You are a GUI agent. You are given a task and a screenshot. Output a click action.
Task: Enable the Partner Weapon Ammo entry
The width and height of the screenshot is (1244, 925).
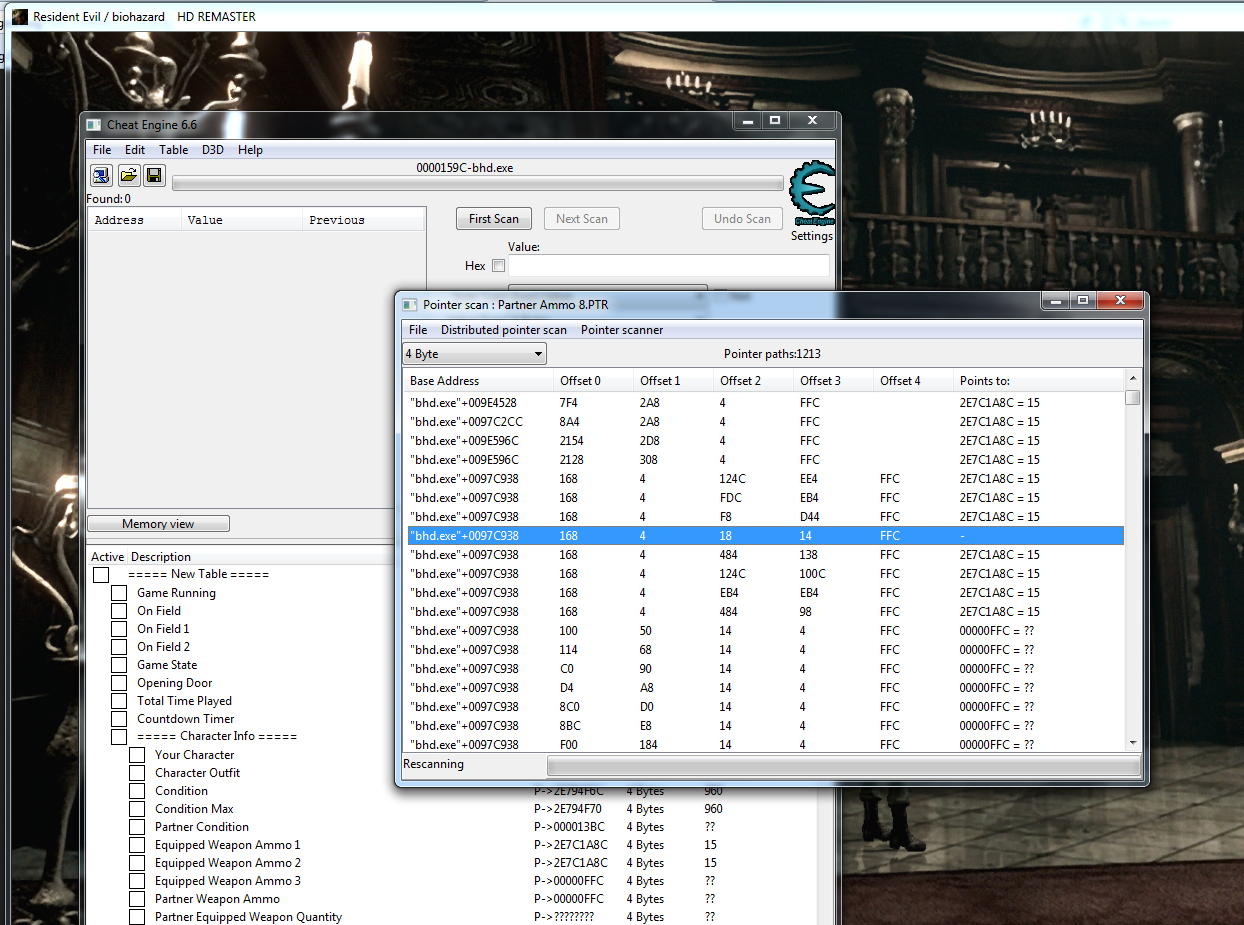pyautogui.click(x=137, y=899)
